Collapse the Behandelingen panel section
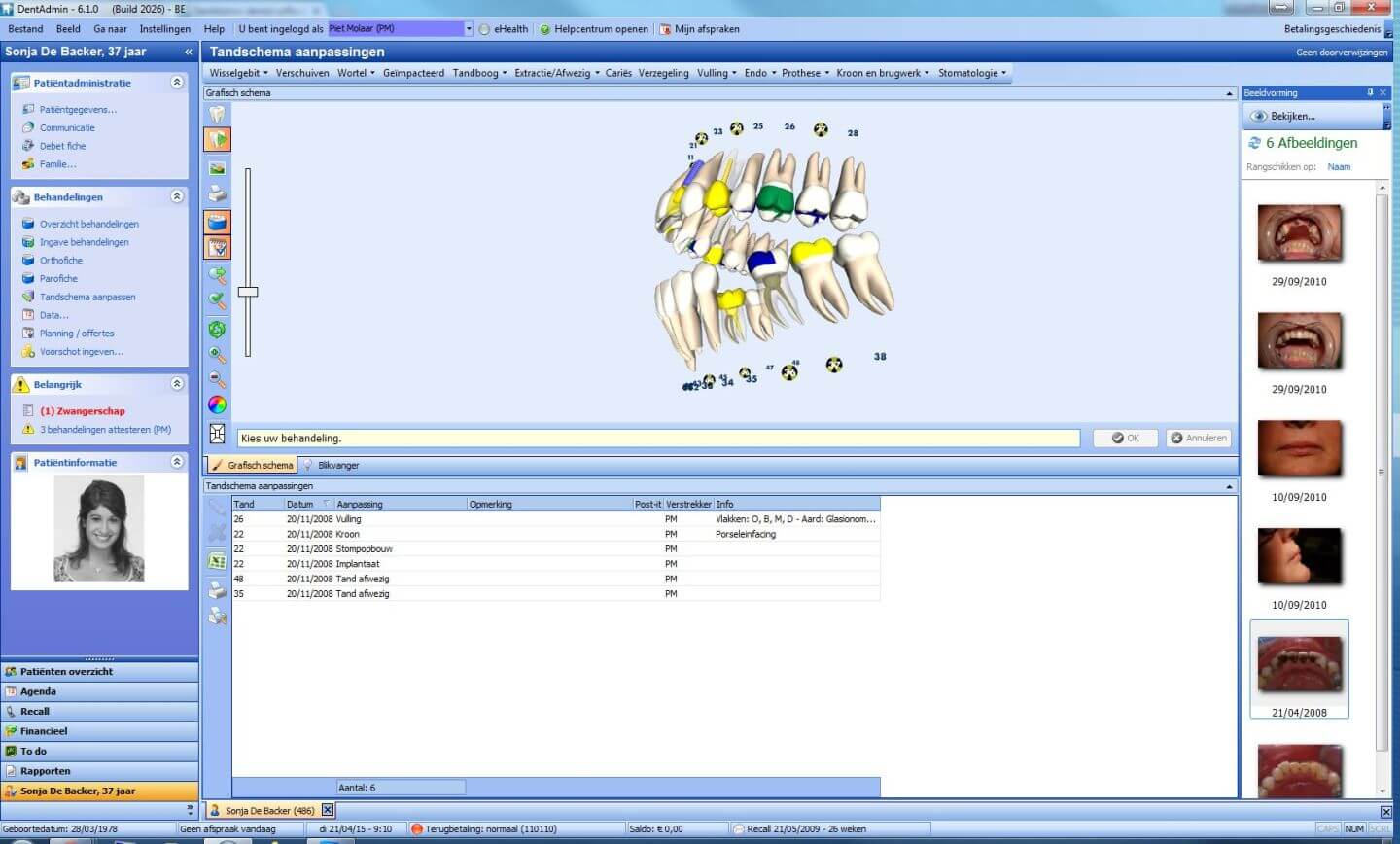 177,196
